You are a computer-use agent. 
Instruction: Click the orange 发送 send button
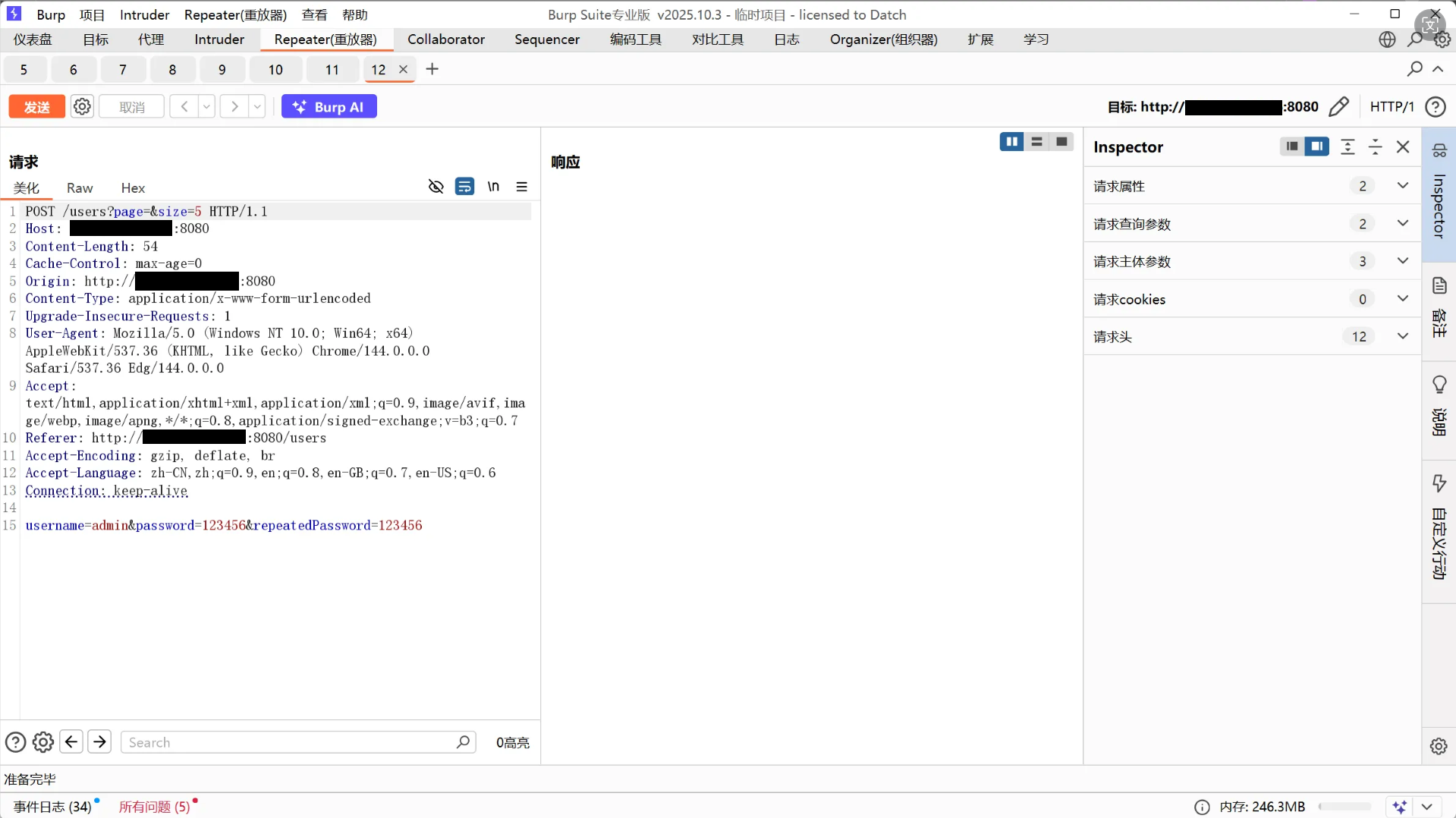36,107
